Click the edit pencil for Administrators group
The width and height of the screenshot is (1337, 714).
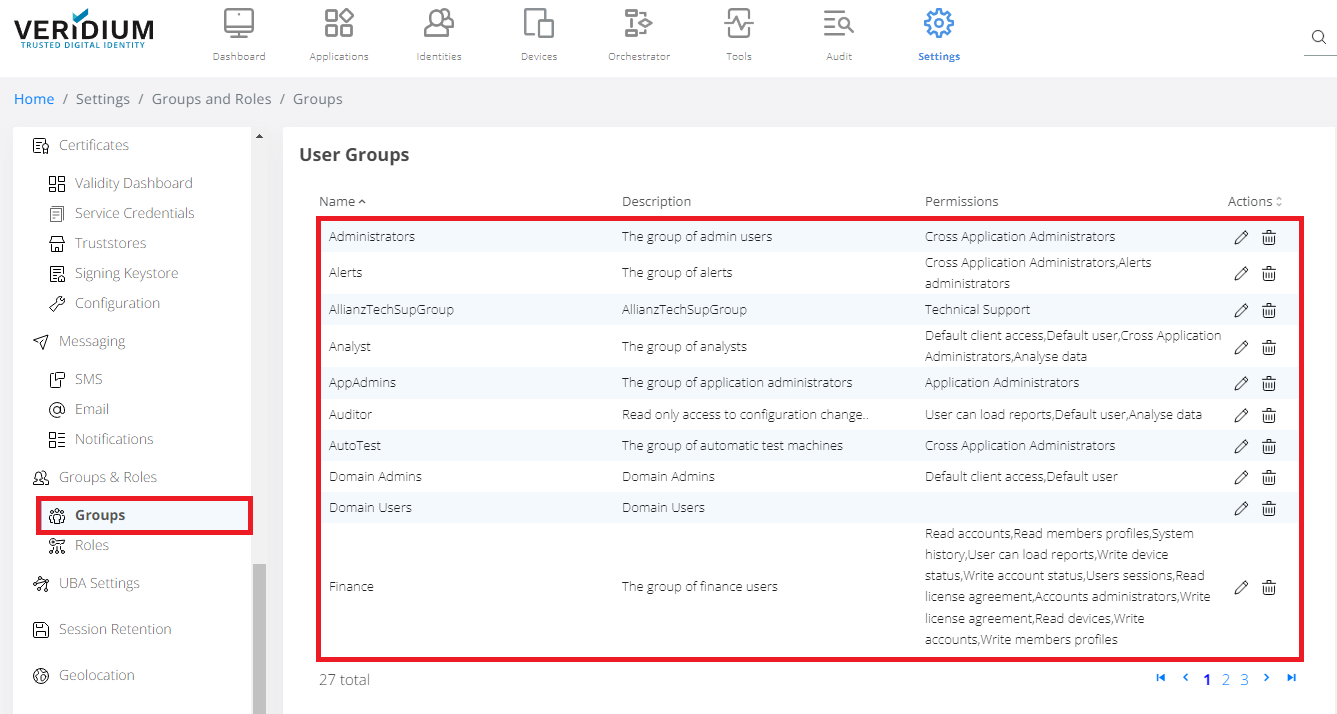(x=1241, y=237)
